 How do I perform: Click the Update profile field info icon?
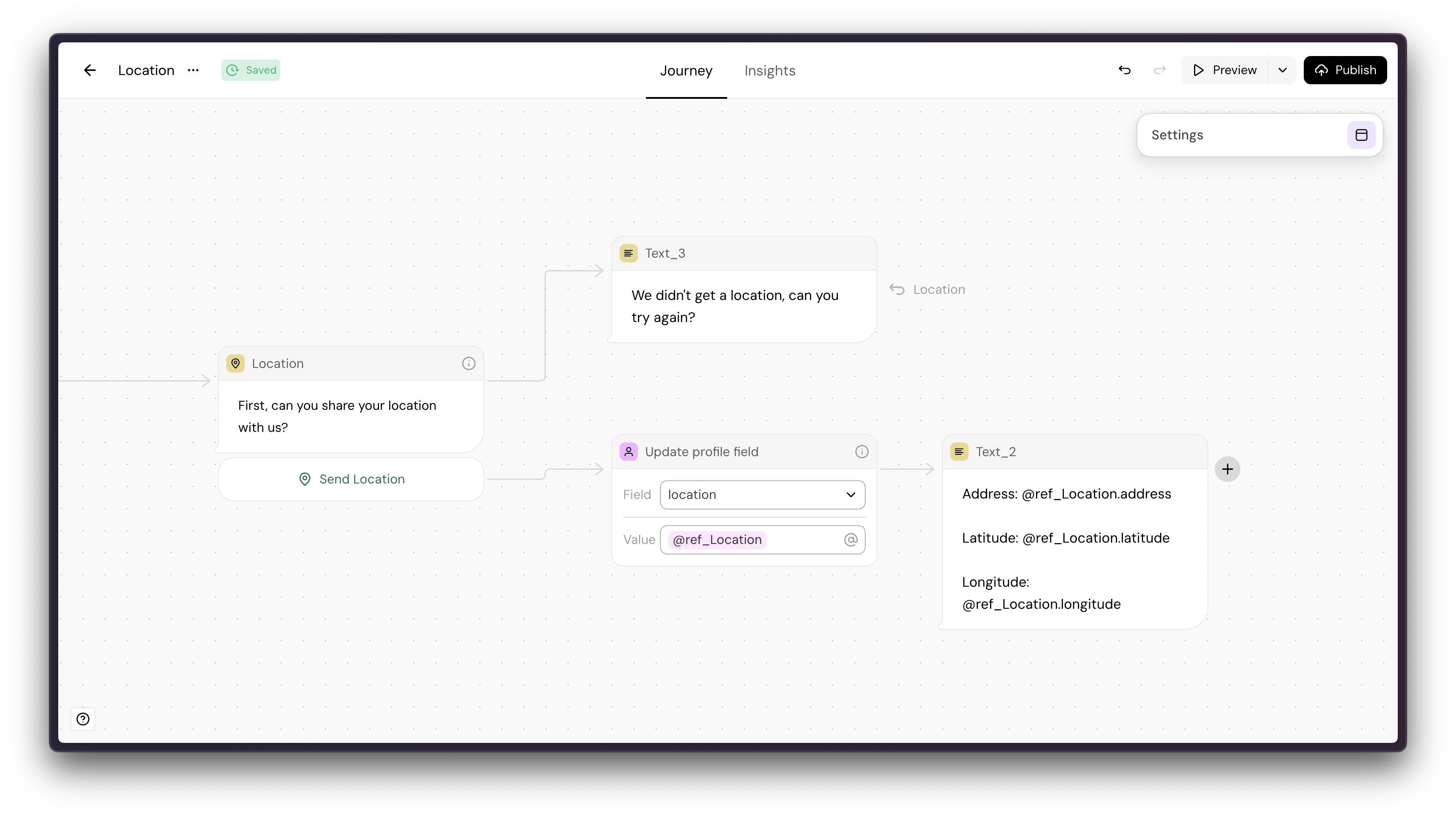click(861, 451)
